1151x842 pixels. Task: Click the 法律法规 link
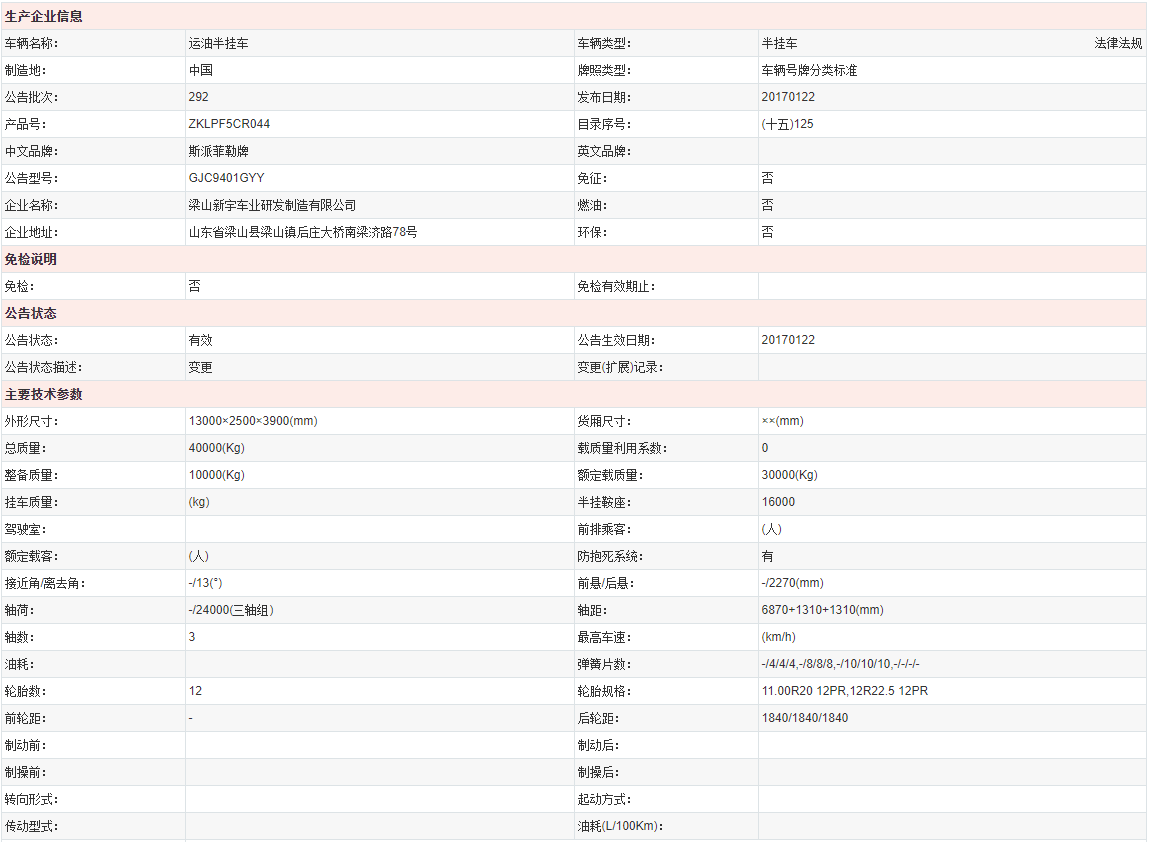coord(1118,44)
